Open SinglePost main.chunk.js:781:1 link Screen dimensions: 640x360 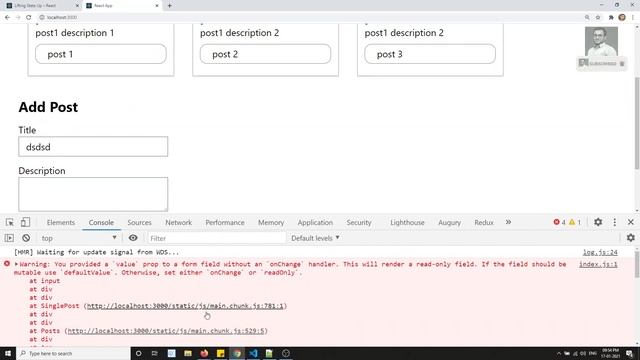[185, 306]
